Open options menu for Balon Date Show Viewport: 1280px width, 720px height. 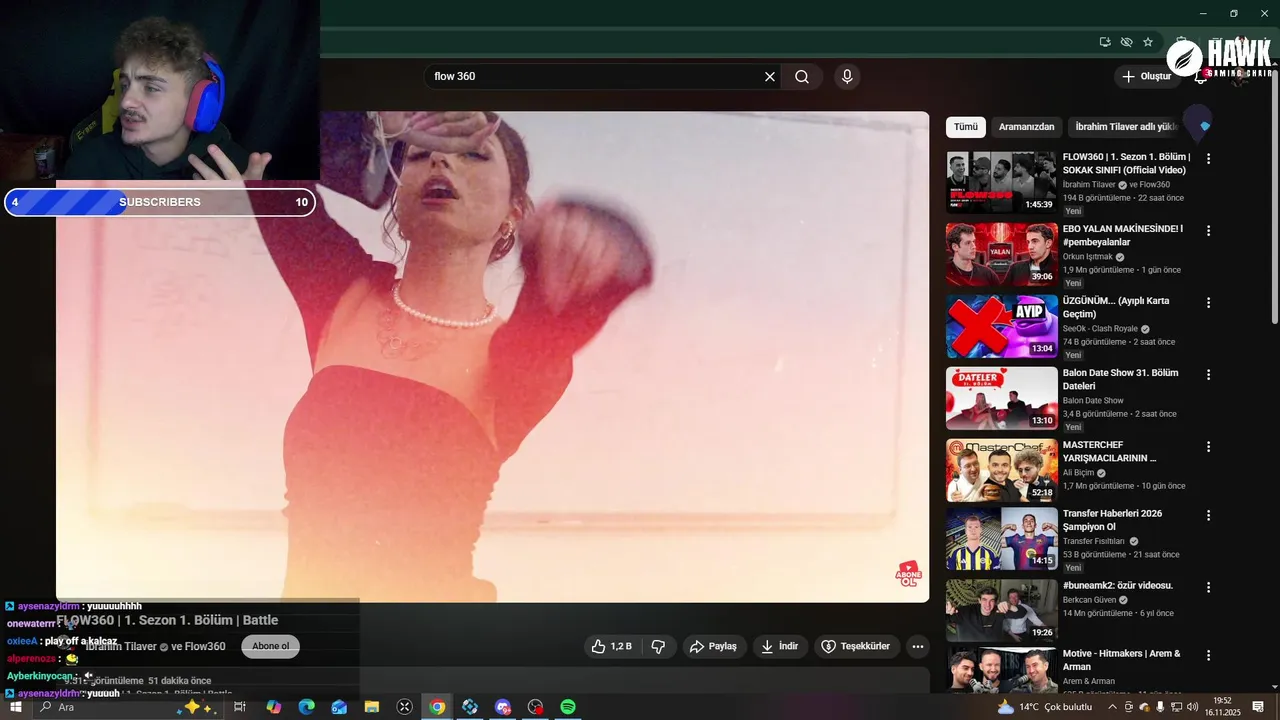pyautogui.click(x=1208, y=375)
